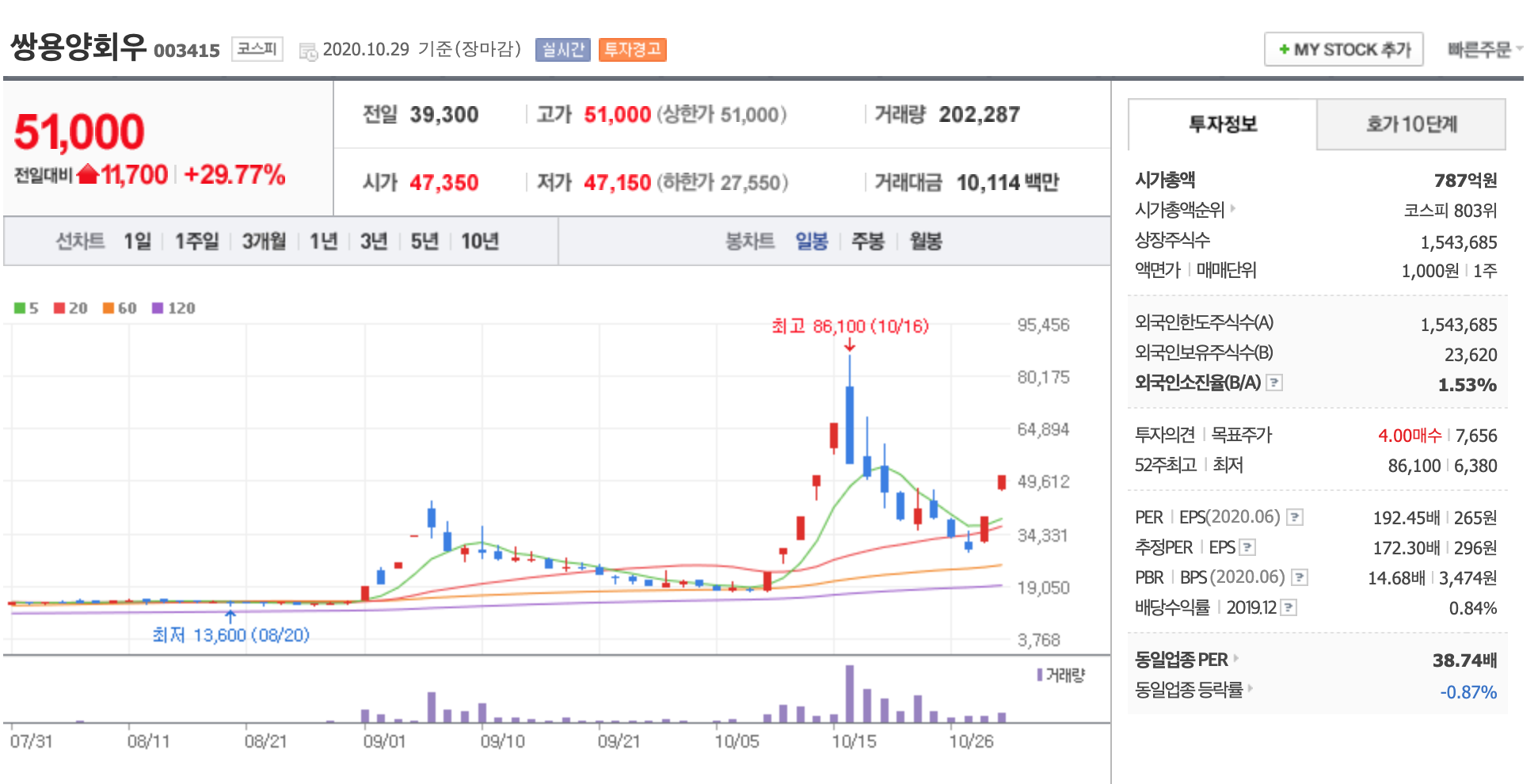This screenshot has width=1538, height=784.
Task: Click the 투자경고 warning badge
Action: click(633, 50)
